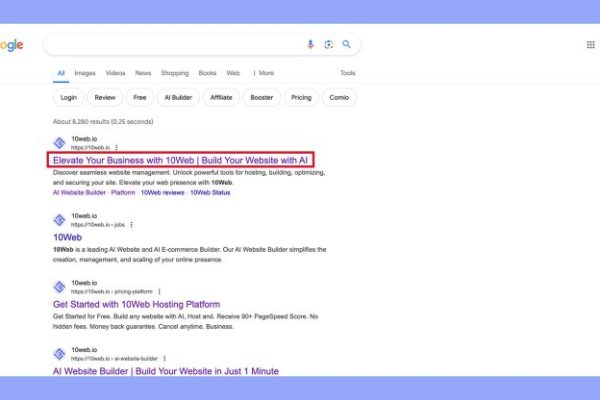Open three-dot options for 10web.io jobs result
Image resolution: width=600 pixels, height=400 pixels.
(146, 225)
